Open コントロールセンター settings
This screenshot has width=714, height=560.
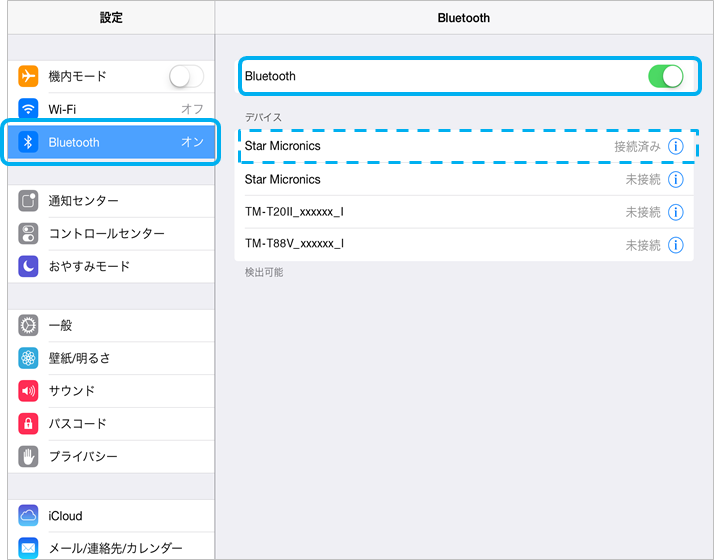tap(111, 234)
